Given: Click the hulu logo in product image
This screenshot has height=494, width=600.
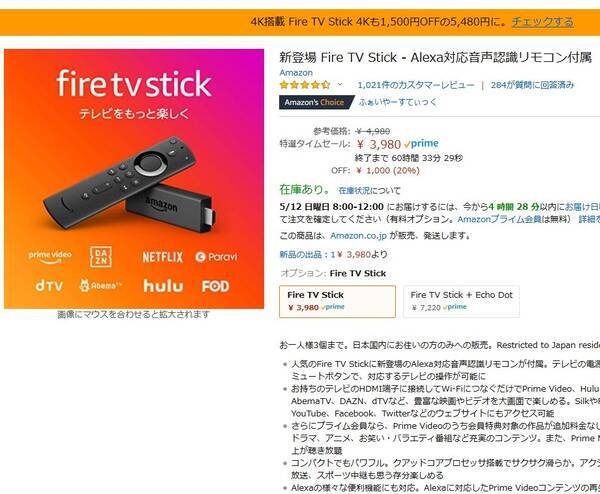Looking at the screenshot, I should coord(163,286).
